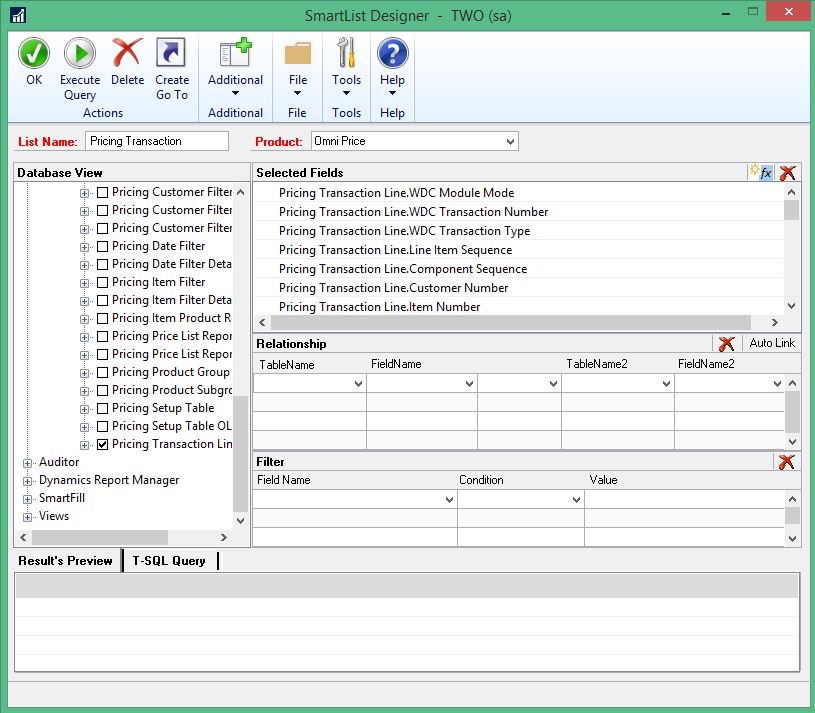
Task: Click the Selected Fields horizontal scrollbar thumb
Action: point(511,323)
